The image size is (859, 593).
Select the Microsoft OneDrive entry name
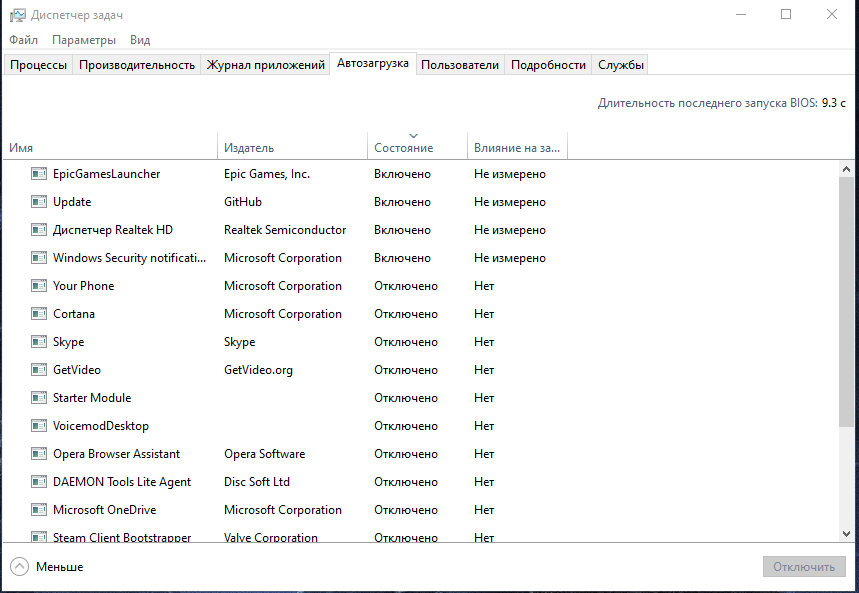[x=105, y=509]
